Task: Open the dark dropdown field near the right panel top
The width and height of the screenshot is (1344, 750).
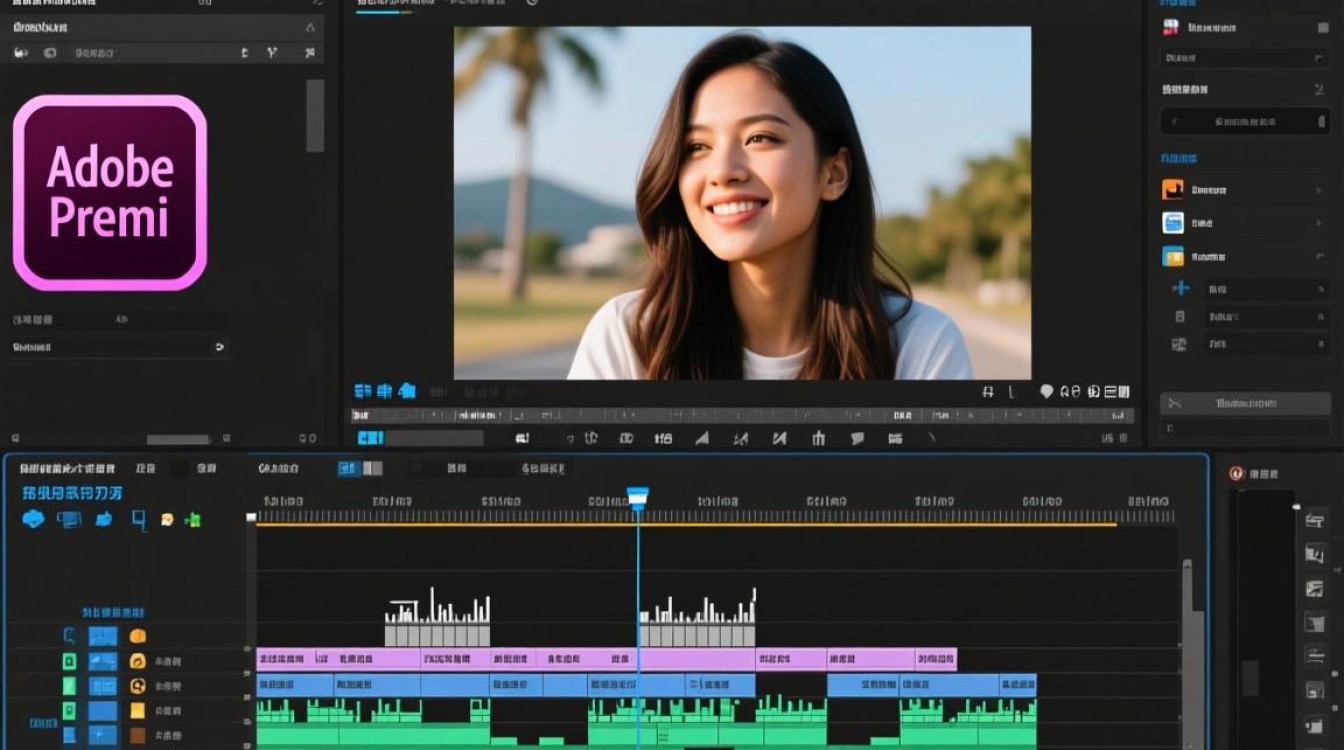Action: 1245,59
